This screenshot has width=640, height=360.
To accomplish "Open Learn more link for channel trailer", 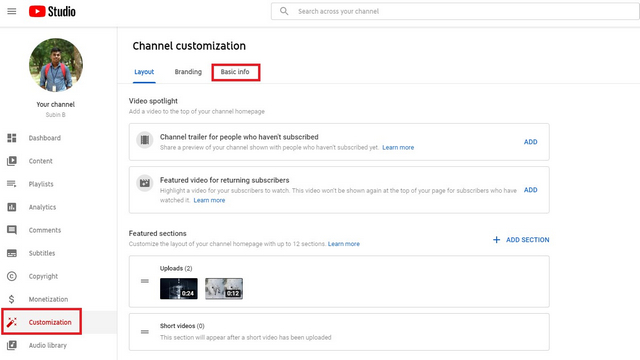I will tap(398, 147).
